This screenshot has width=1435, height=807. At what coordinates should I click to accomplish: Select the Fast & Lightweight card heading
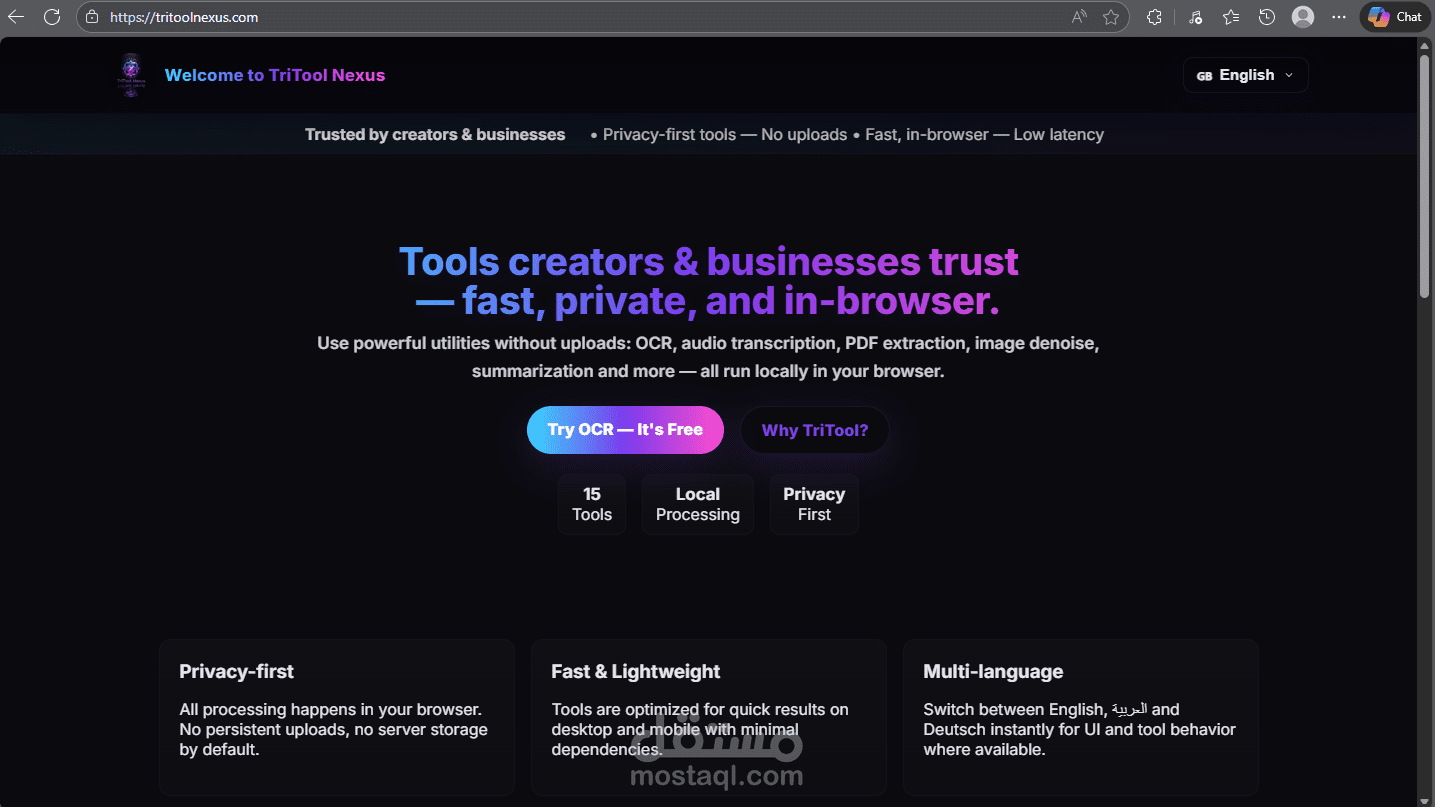pos(636,672)
